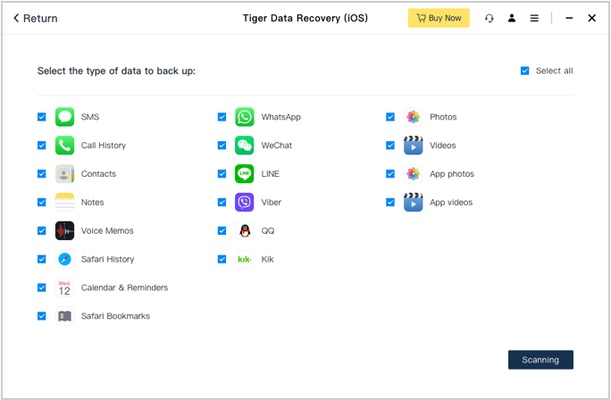Open customer support headset icon

(x=489, y=18)
